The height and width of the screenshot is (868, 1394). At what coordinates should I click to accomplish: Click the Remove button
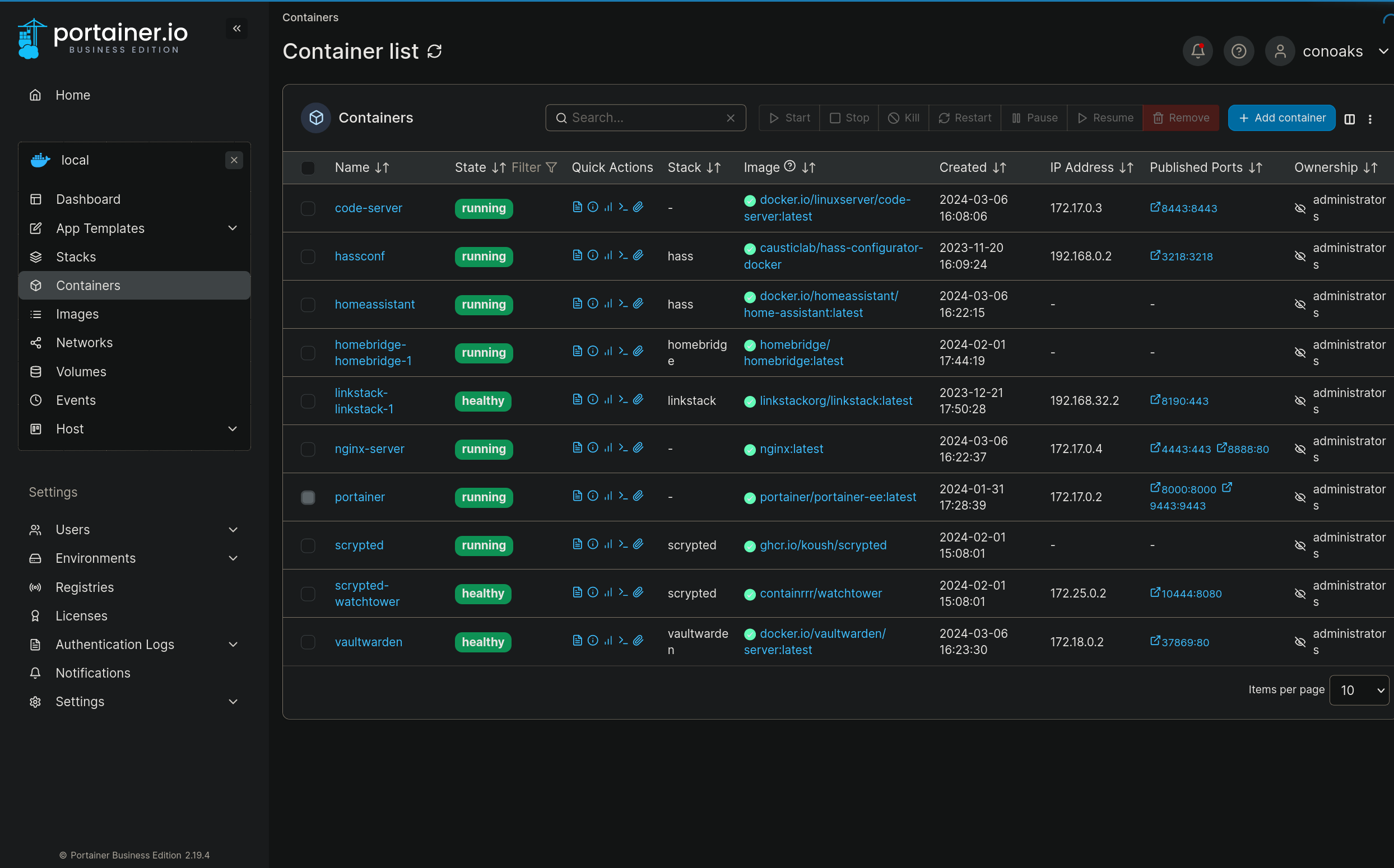pyautogui.click(x=1181, y=118)
